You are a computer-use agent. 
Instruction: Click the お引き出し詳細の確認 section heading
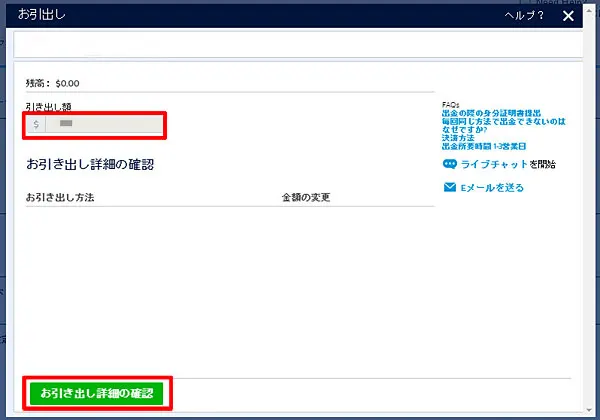point(90,163)
